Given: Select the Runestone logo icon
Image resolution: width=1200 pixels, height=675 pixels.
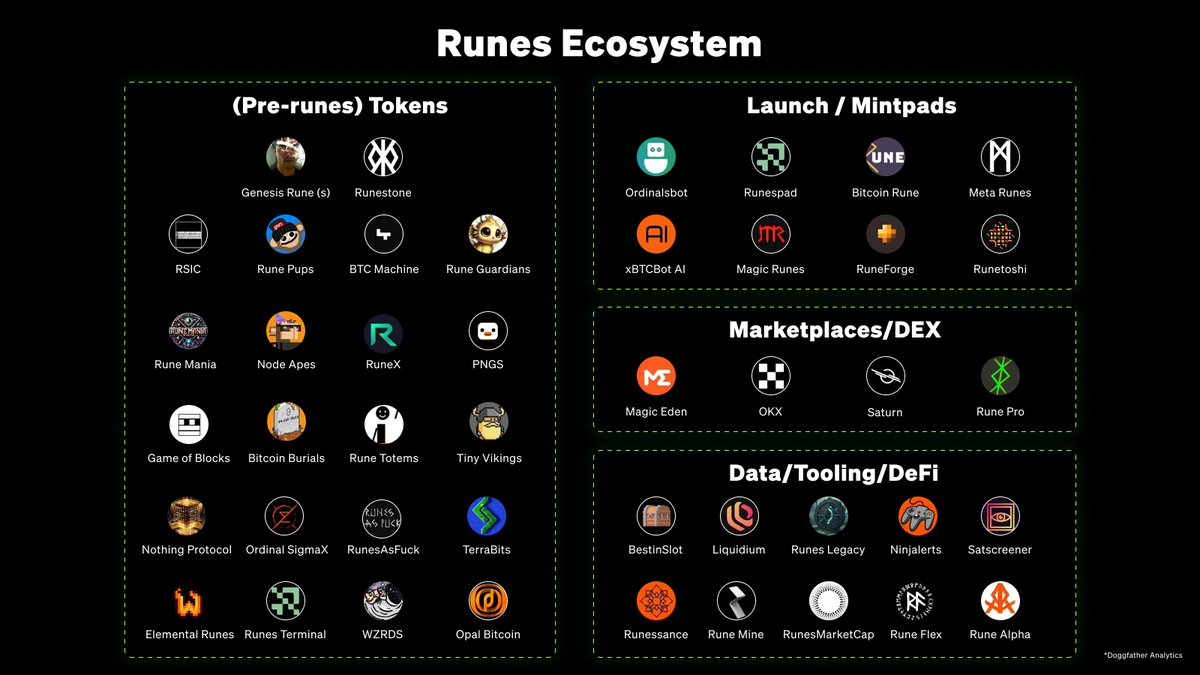Looking at the screenshot, I should pyautogui.click(x=383, y=157).
